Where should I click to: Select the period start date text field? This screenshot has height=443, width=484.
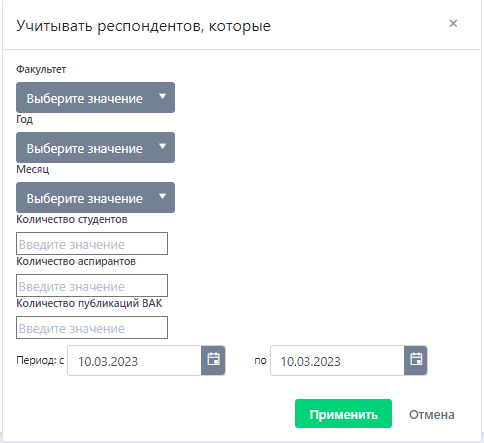pyautogui.click(x=134, y=360)
